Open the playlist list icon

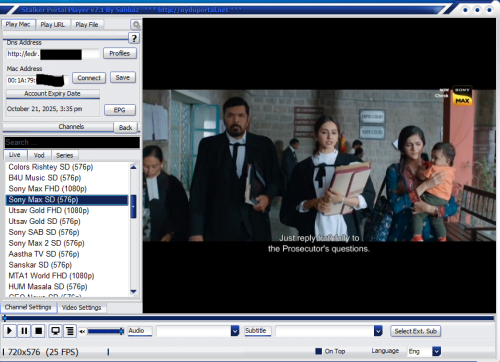tap(70, 331)
